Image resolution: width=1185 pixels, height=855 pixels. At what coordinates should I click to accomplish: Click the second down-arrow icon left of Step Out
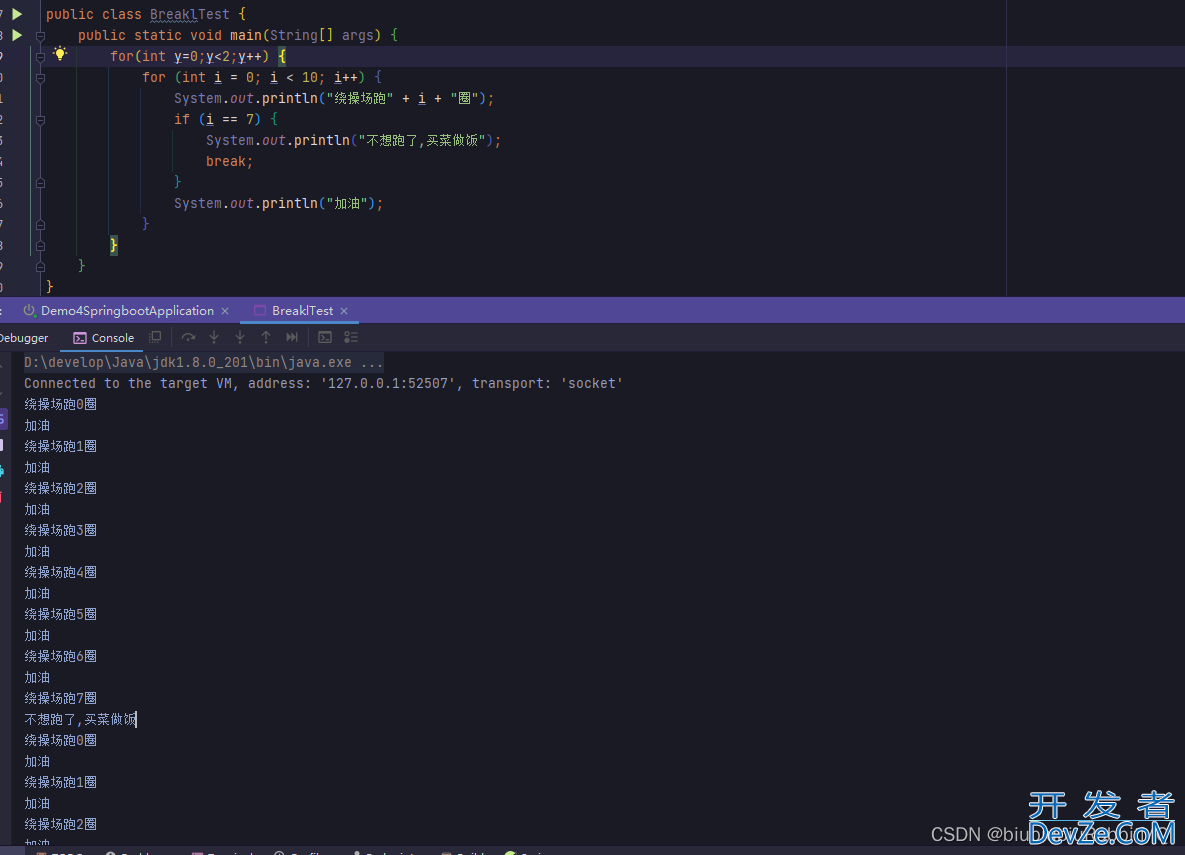click(x=240, y=337)
